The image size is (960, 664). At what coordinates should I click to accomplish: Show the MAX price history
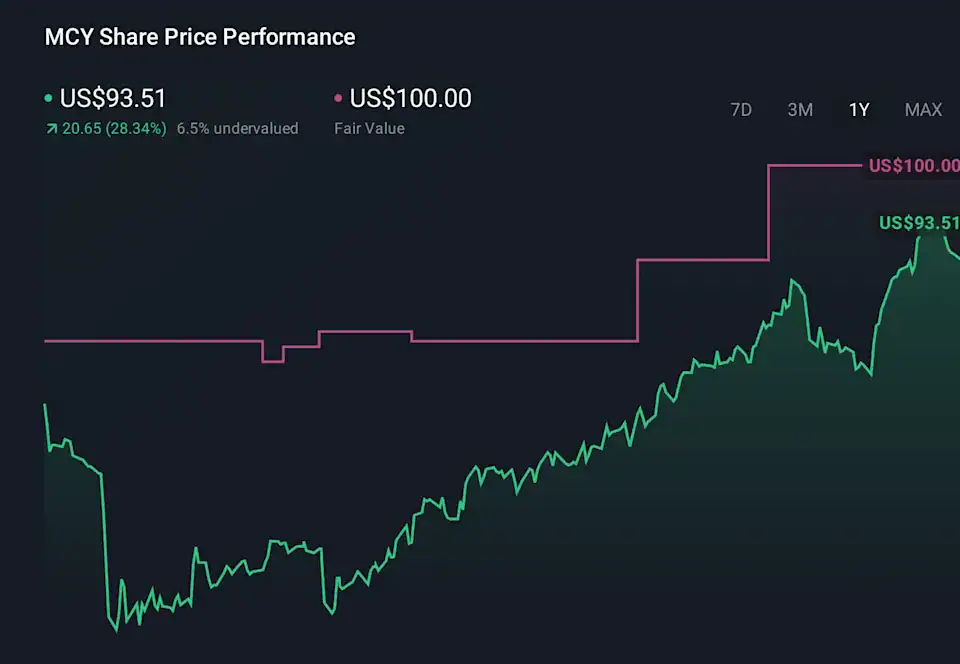click(923, 110)
